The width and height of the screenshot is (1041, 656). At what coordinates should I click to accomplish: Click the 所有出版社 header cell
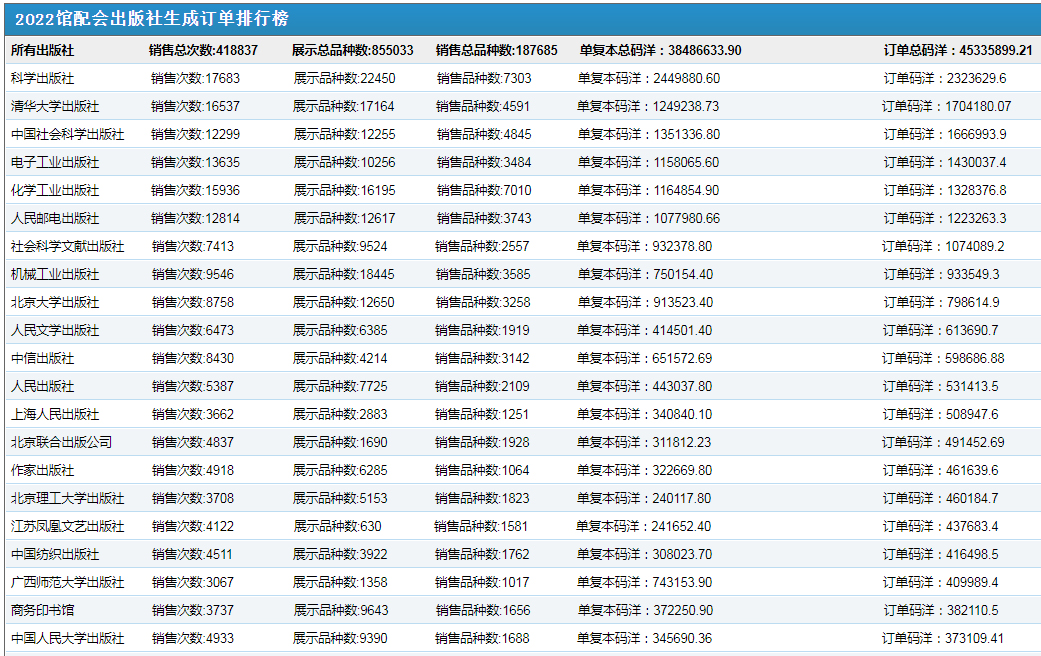click(42, 50)
